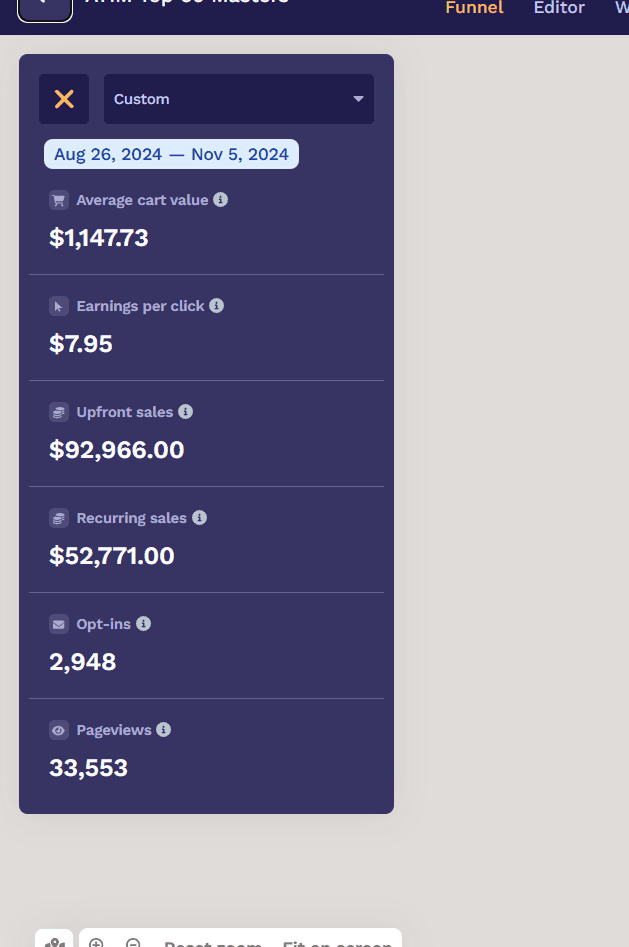Screen dimensions: 629x947
Task: Click the coins icon beside Recurring sales
Action: [x=59, y=517]
